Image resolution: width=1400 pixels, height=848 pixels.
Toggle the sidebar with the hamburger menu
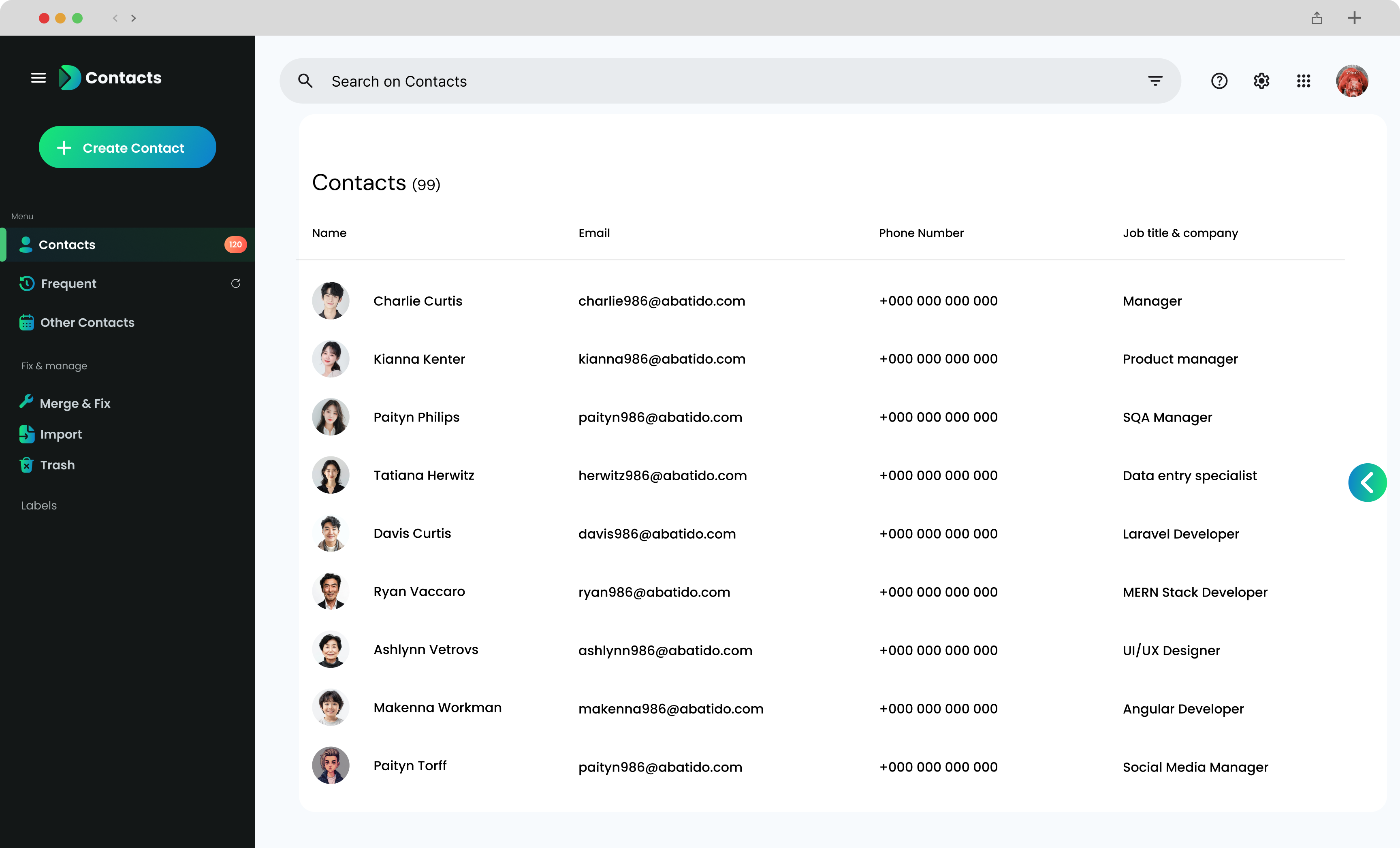tap(38, 77)
